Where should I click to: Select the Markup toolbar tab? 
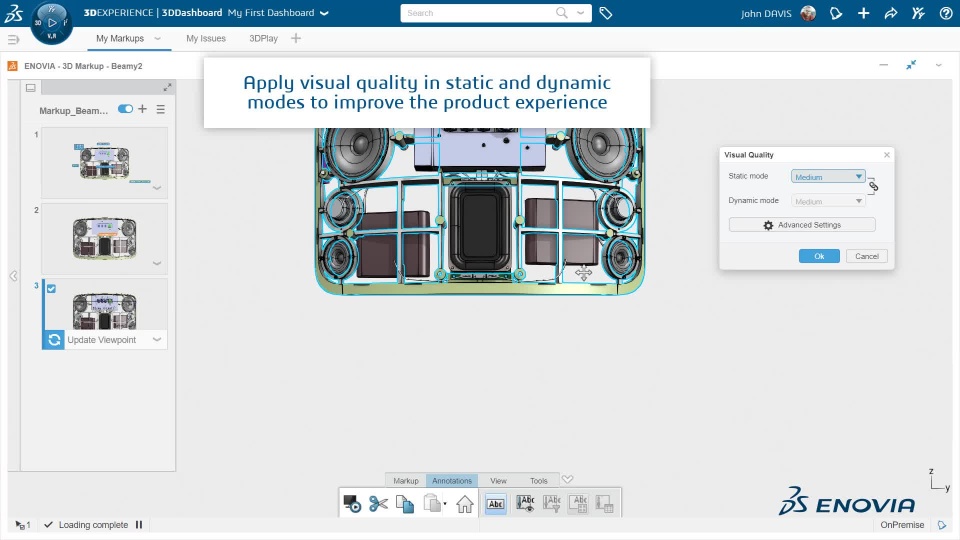[406, 481]
